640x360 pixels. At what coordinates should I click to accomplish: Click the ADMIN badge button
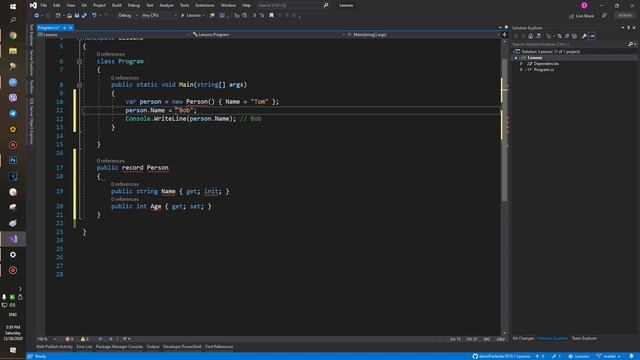625,16
